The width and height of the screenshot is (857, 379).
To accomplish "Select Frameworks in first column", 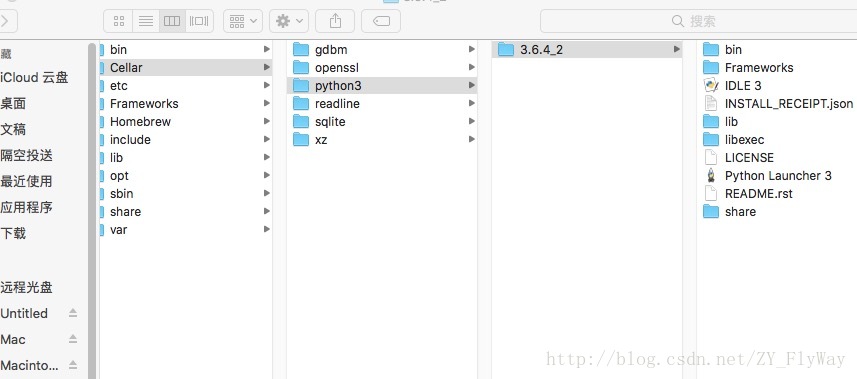I will [x=144, y=104].
